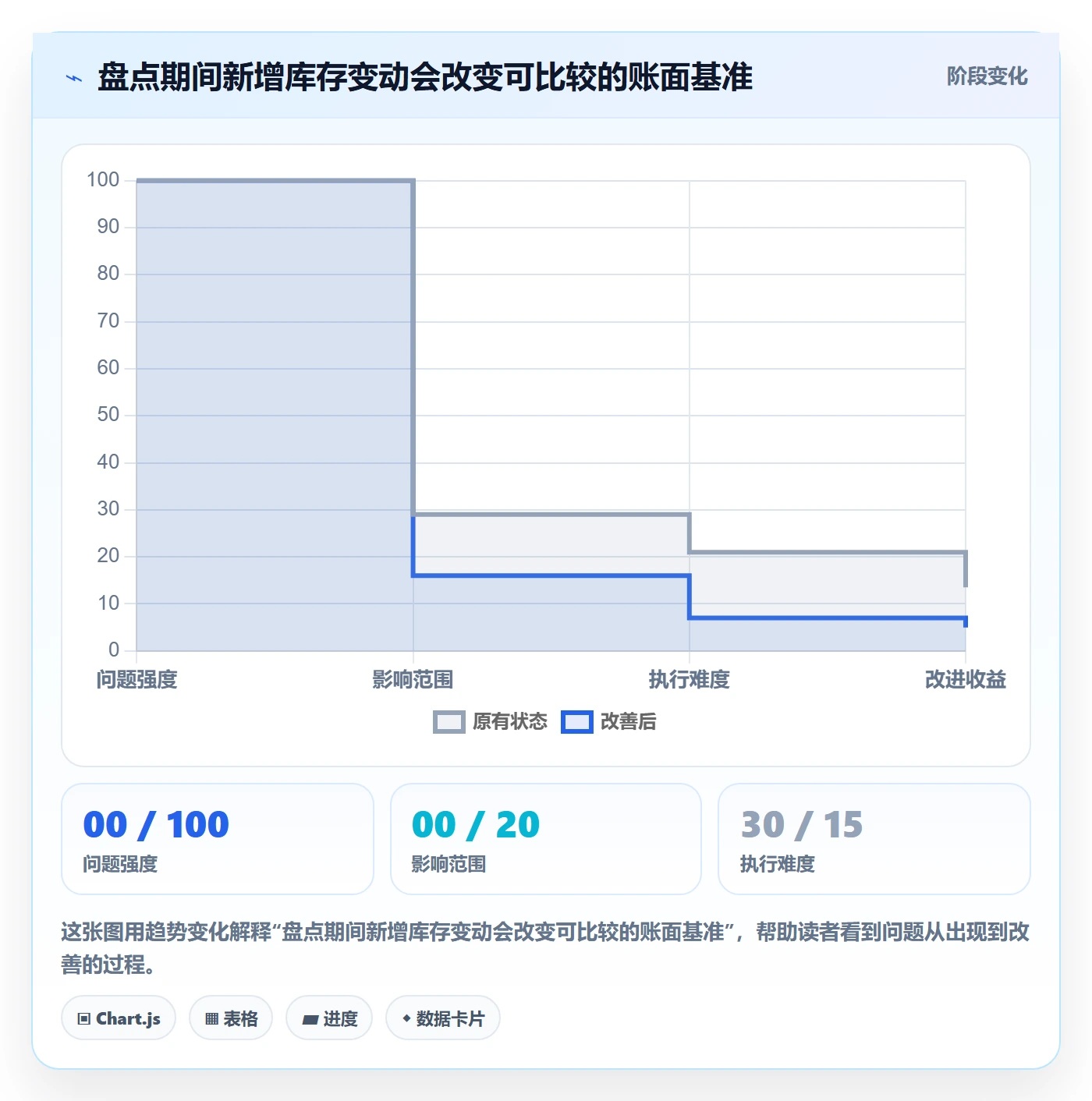Click the 100 y-axis tick label
The height and width of the screenshot is (1101, 1092).
103,180
